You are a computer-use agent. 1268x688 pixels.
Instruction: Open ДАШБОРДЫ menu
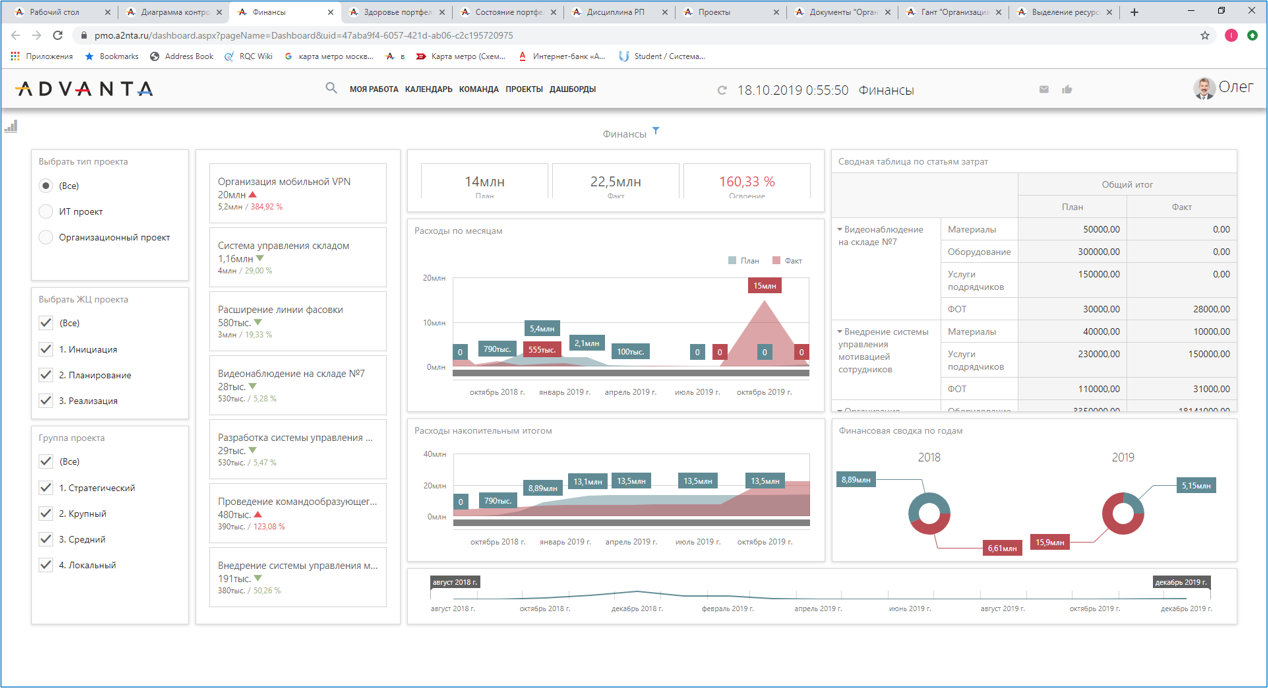573,89
